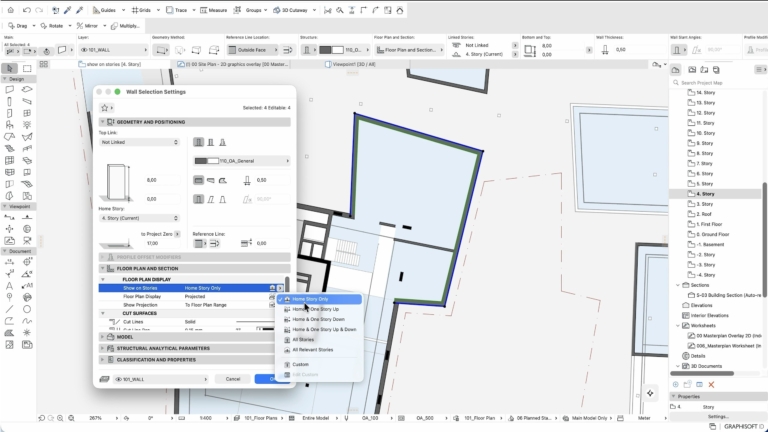Screen dimensions: 768x432
Task: Click to Project Zero arrow button
Action: pyautogui.click(x=177, y=234)
